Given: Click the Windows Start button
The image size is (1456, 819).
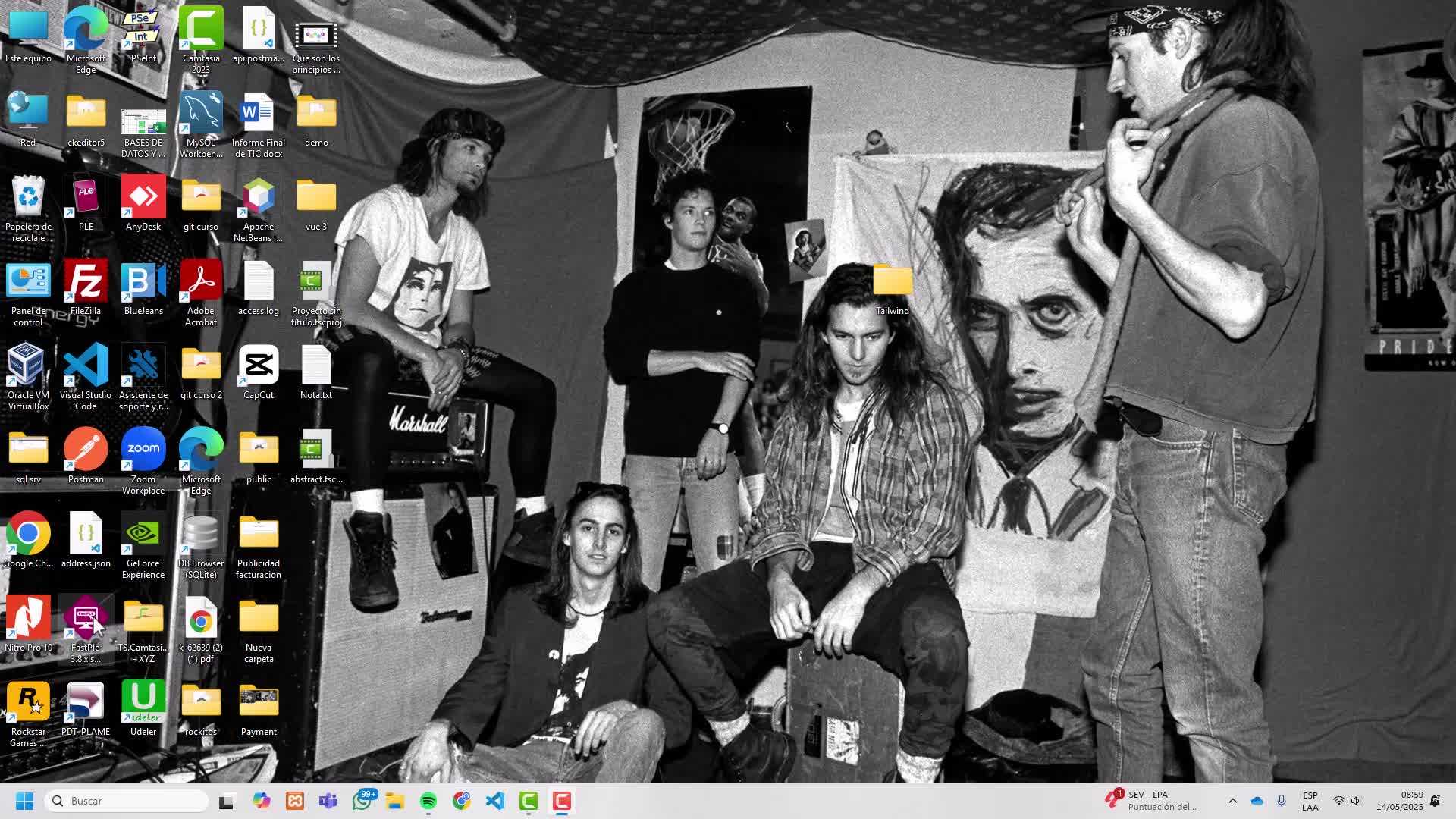Looking at the screenshot, I should click(24, 801).
